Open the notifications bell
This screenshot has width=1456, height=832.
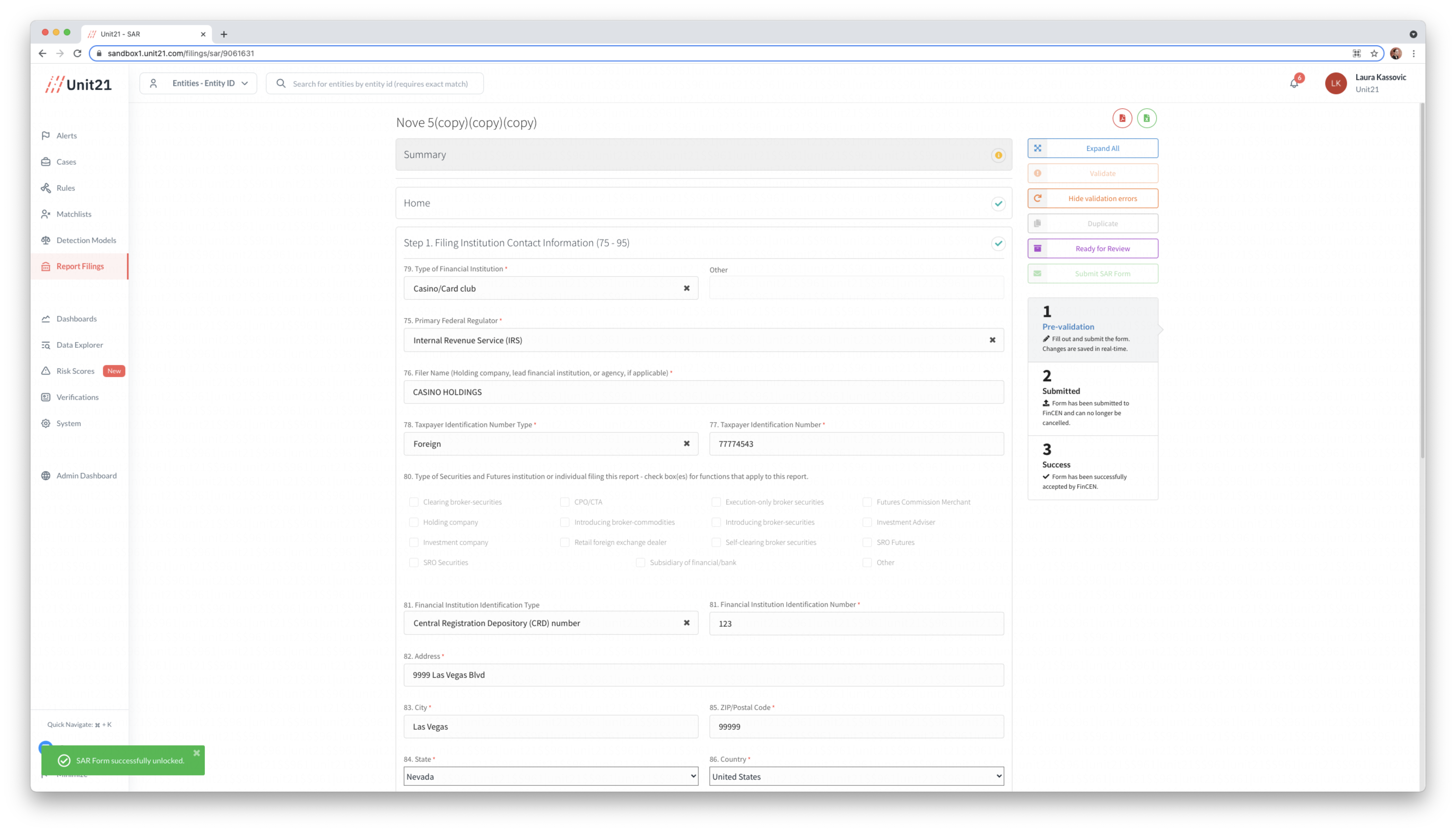(1294, 83)
